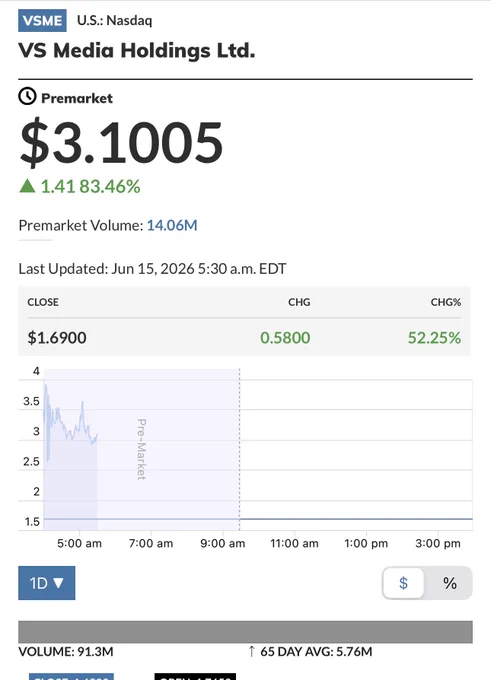Click the Pre-Market label in the chart
This screenshot has width=491, height=680.
click(x=141, y=449)
